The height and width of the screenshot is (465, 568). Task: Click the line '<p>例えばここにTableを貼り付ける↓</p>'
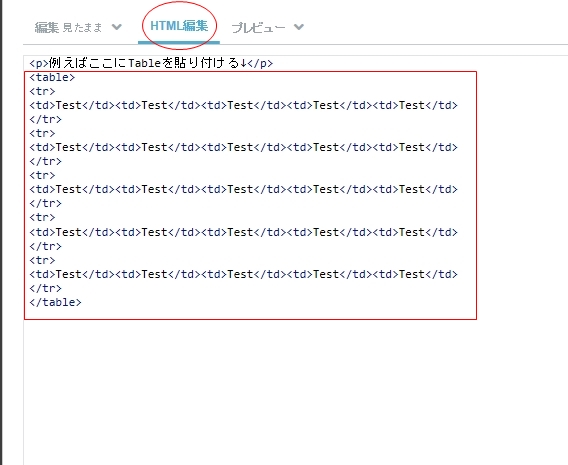tap(151, 63)
